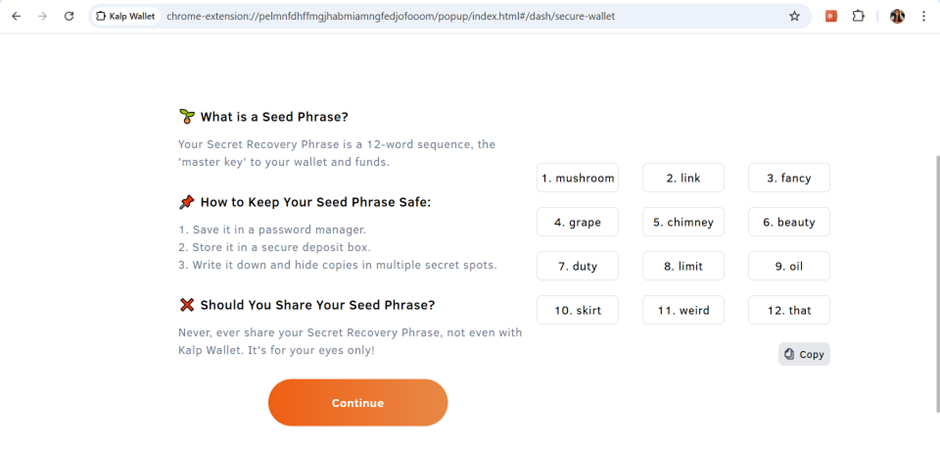940x465 pixels.
Task: Bookmark this page with the star icon
Action: [795, 16]
